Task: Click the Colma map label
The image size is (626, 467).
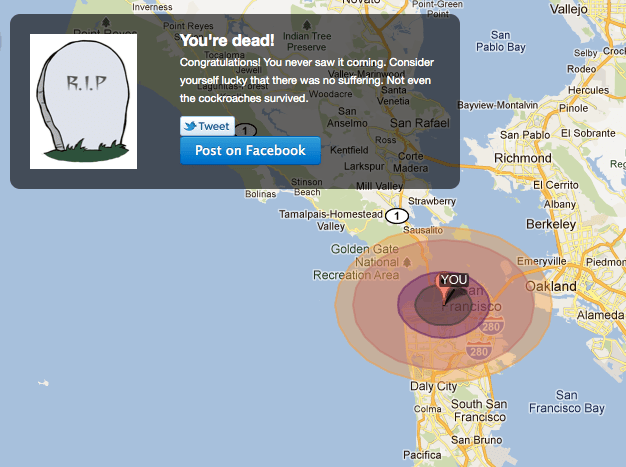Action: coord(428,409)
